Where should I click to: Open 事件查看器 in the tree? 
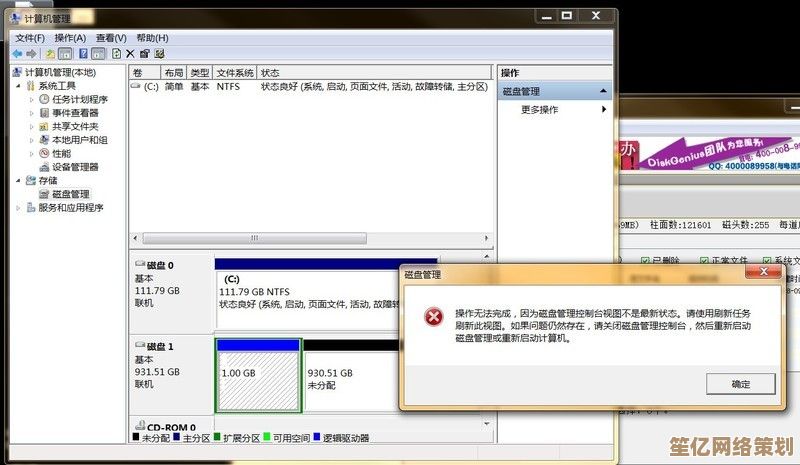coord(76,113)
